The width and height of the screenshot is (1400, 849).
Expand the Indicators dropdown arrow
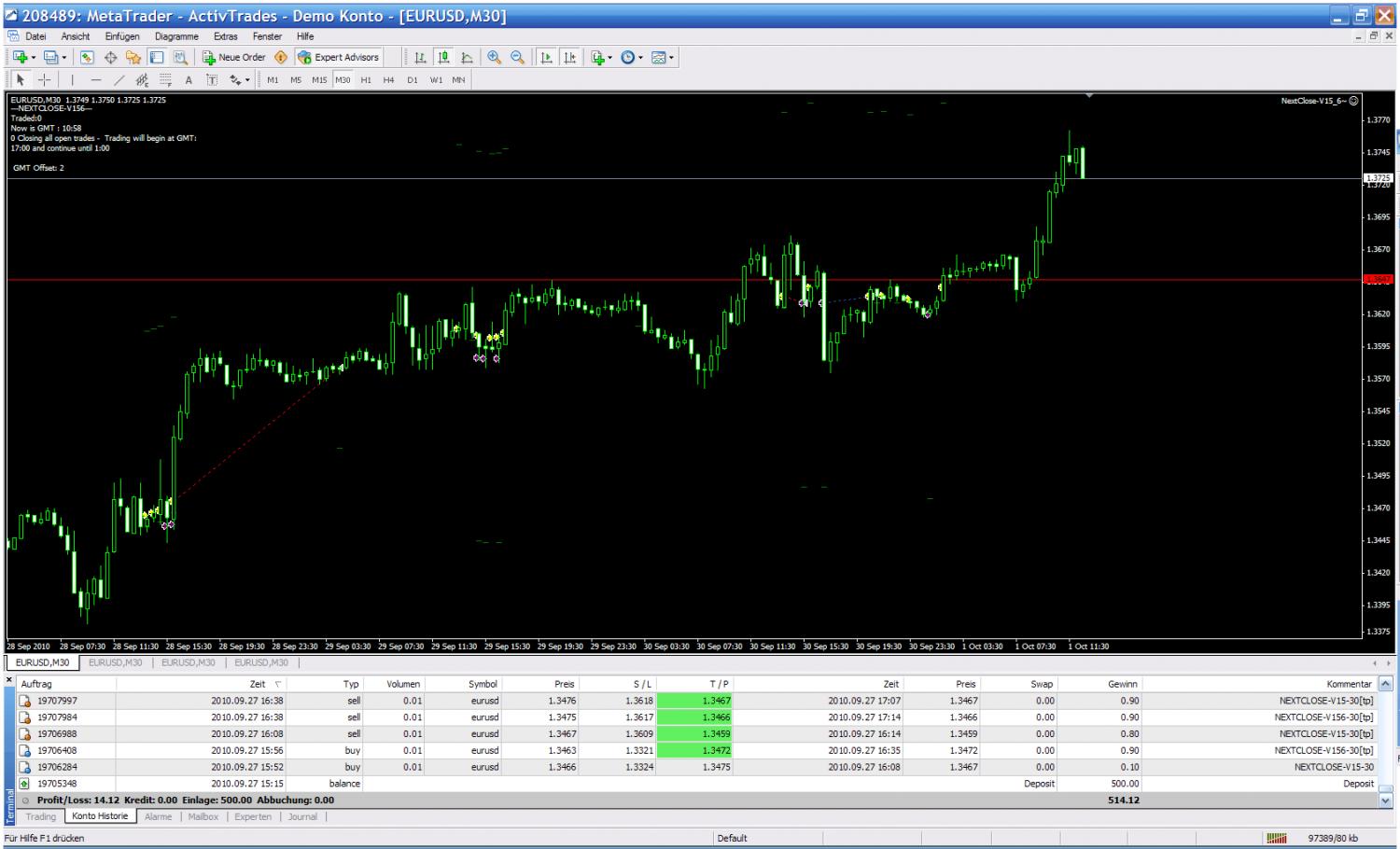point(610,58)
